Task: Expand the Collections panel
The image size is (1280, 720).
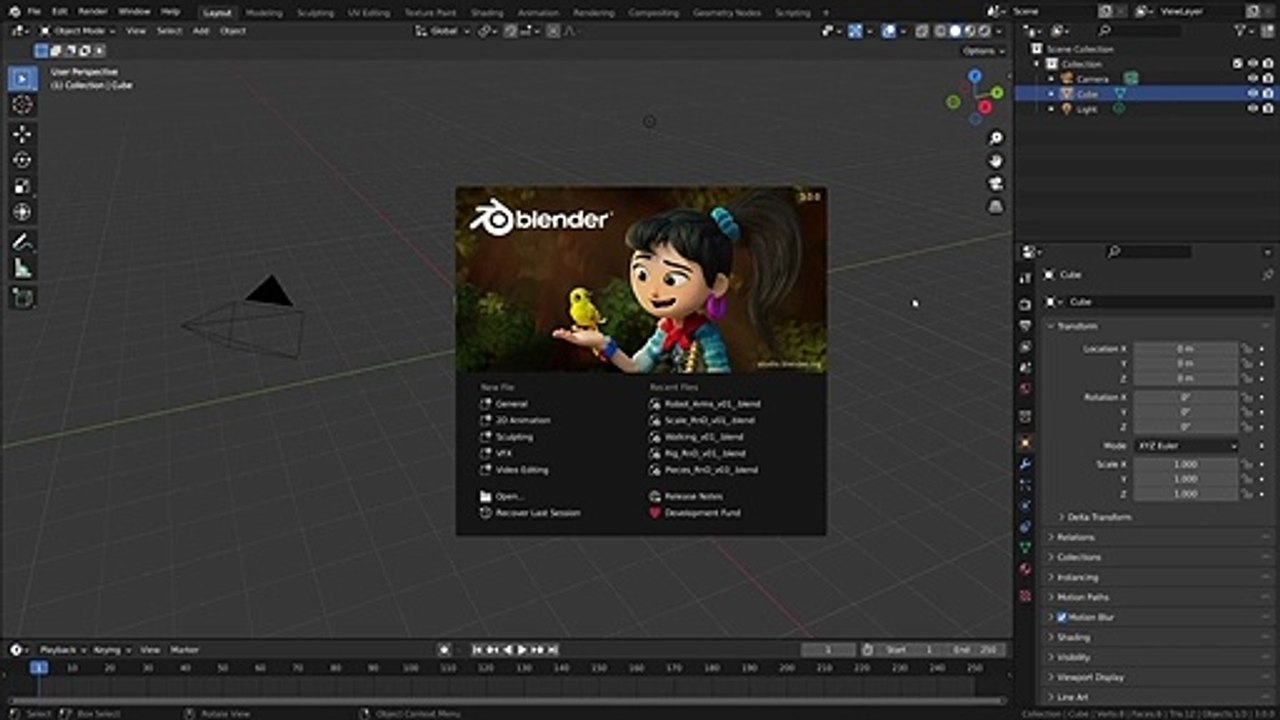Action: coord(1078,557)
